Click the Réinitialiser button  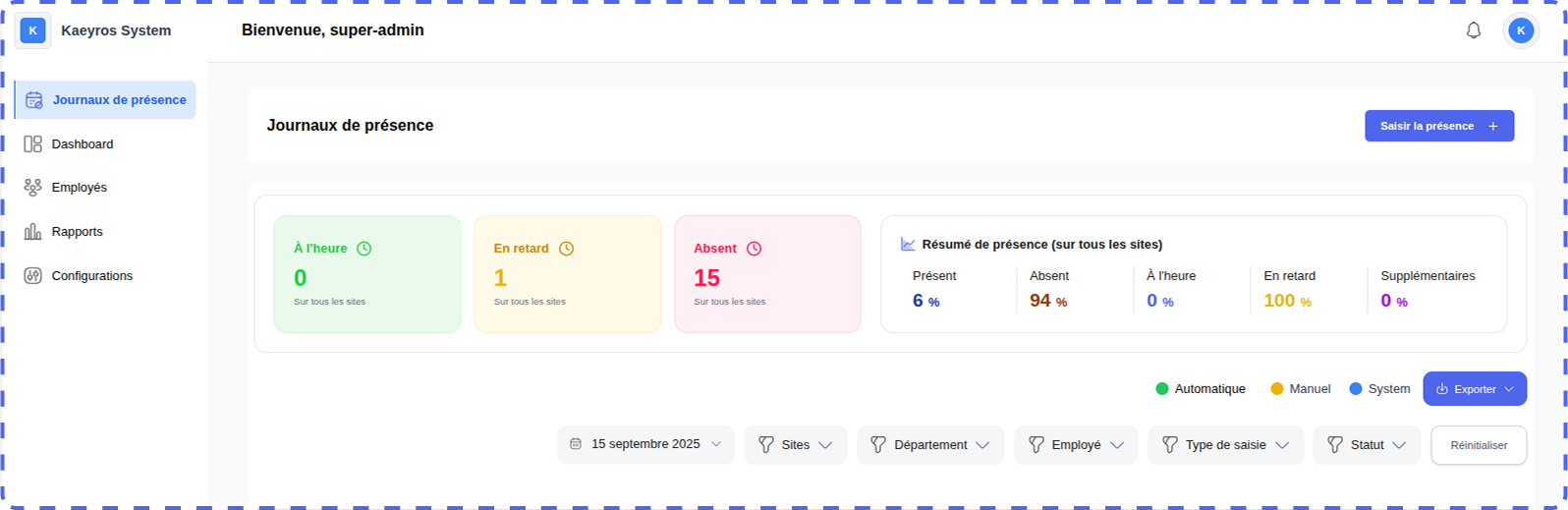tap(1478, 445)
